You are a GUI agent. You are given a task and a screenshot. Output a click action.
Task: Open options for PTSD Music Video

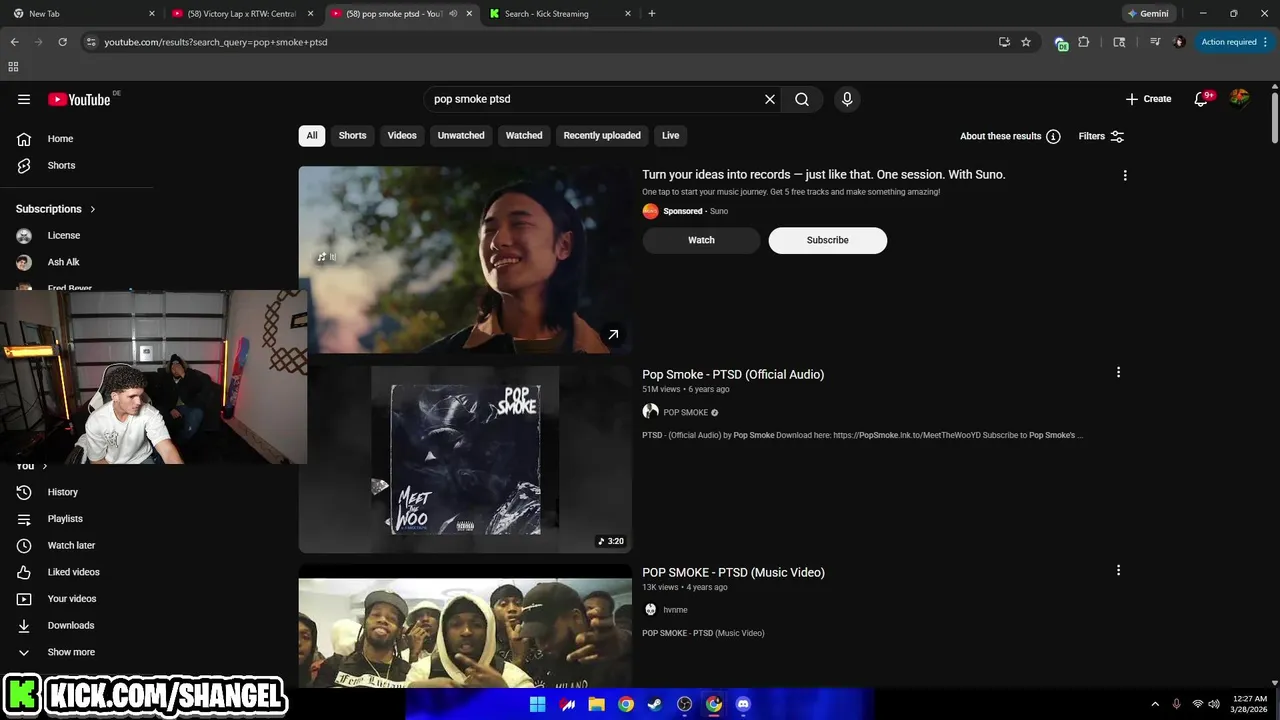coord(1118,570)
